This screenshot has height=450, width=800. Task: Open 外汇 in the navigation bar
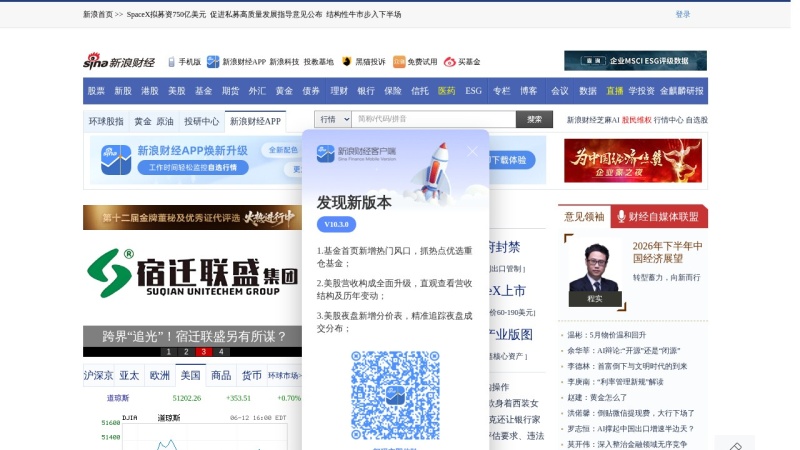point(257,91)
